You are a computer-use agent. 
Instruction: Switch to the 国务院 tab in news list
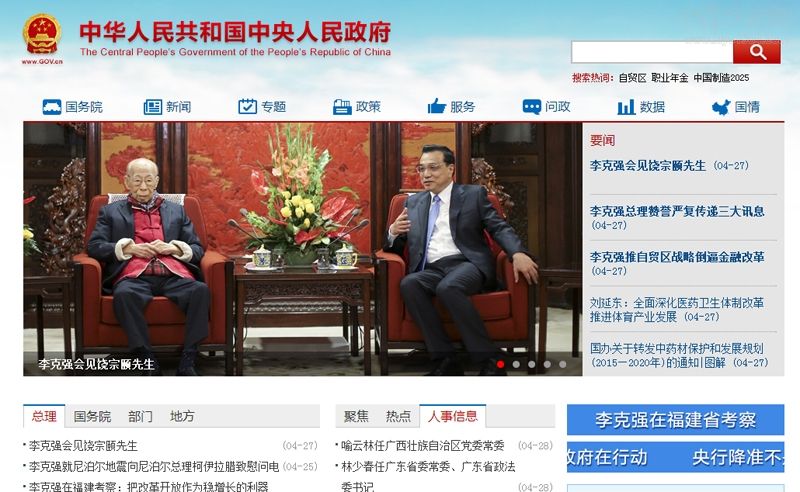pyautogui.click(x=92, y=416)
